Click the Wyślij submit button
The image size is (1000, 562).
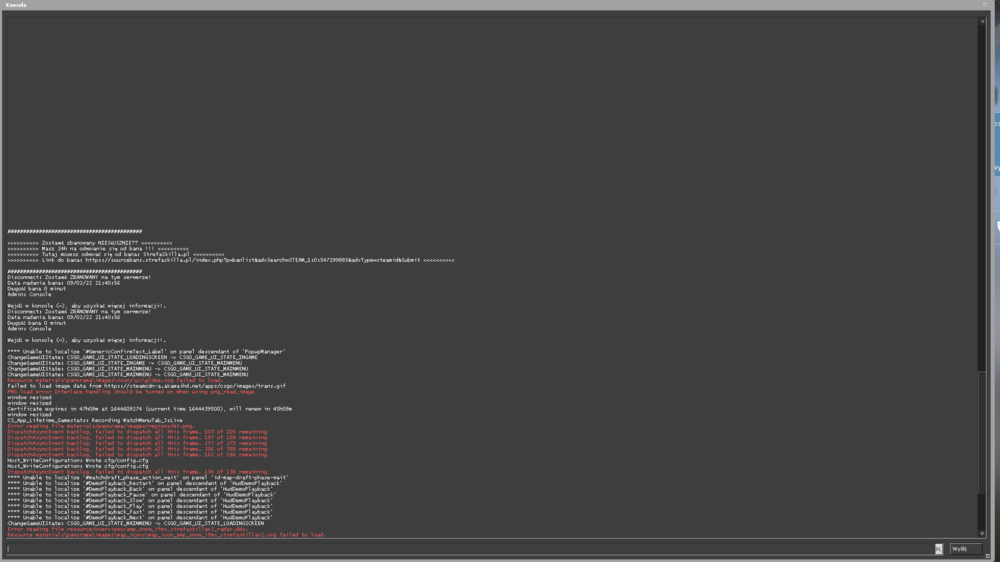pos(964,549)
